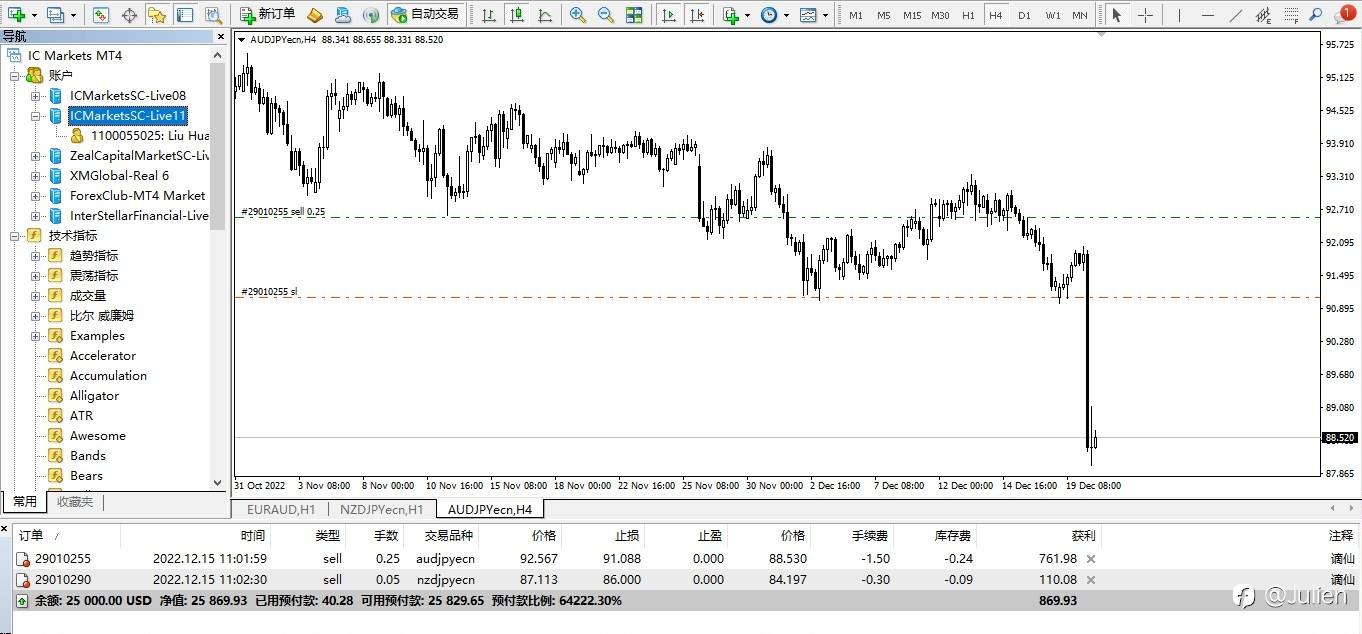Open new chart dropdown arrow
Screen dimensions: 1362x634
pyautogui.click(x=34, y=15)
